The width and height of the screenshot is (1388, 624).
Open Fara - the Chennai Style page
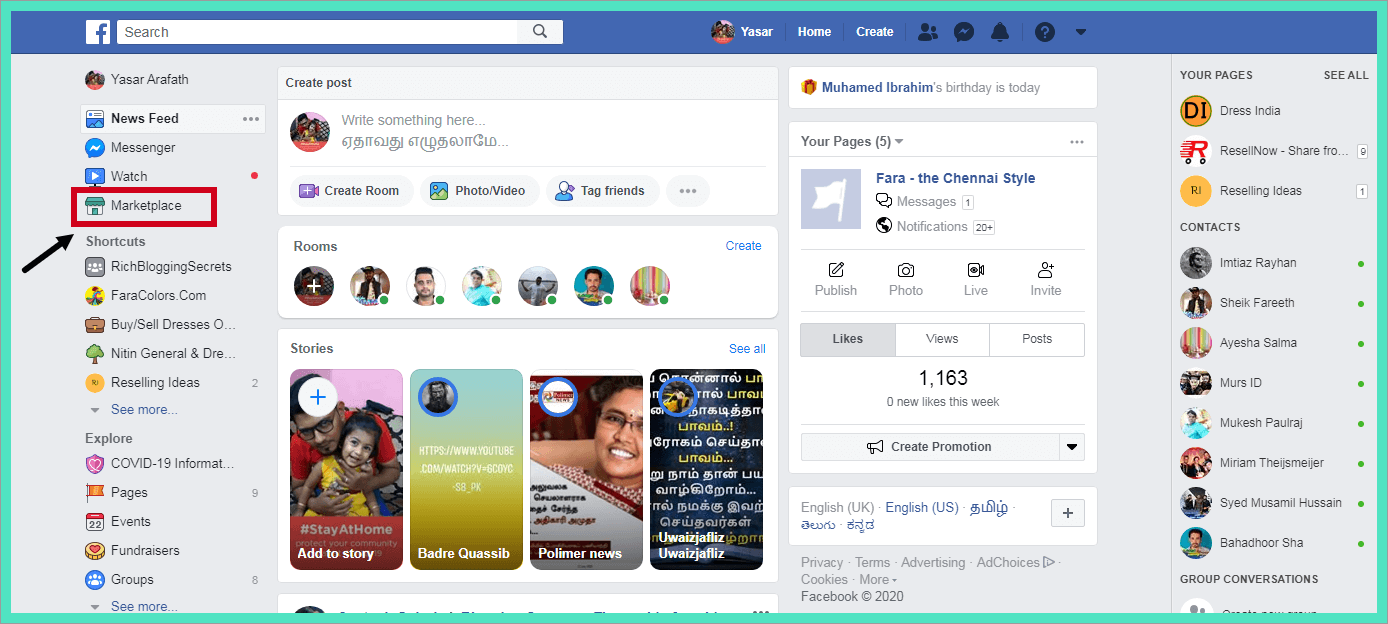[955, 178]
